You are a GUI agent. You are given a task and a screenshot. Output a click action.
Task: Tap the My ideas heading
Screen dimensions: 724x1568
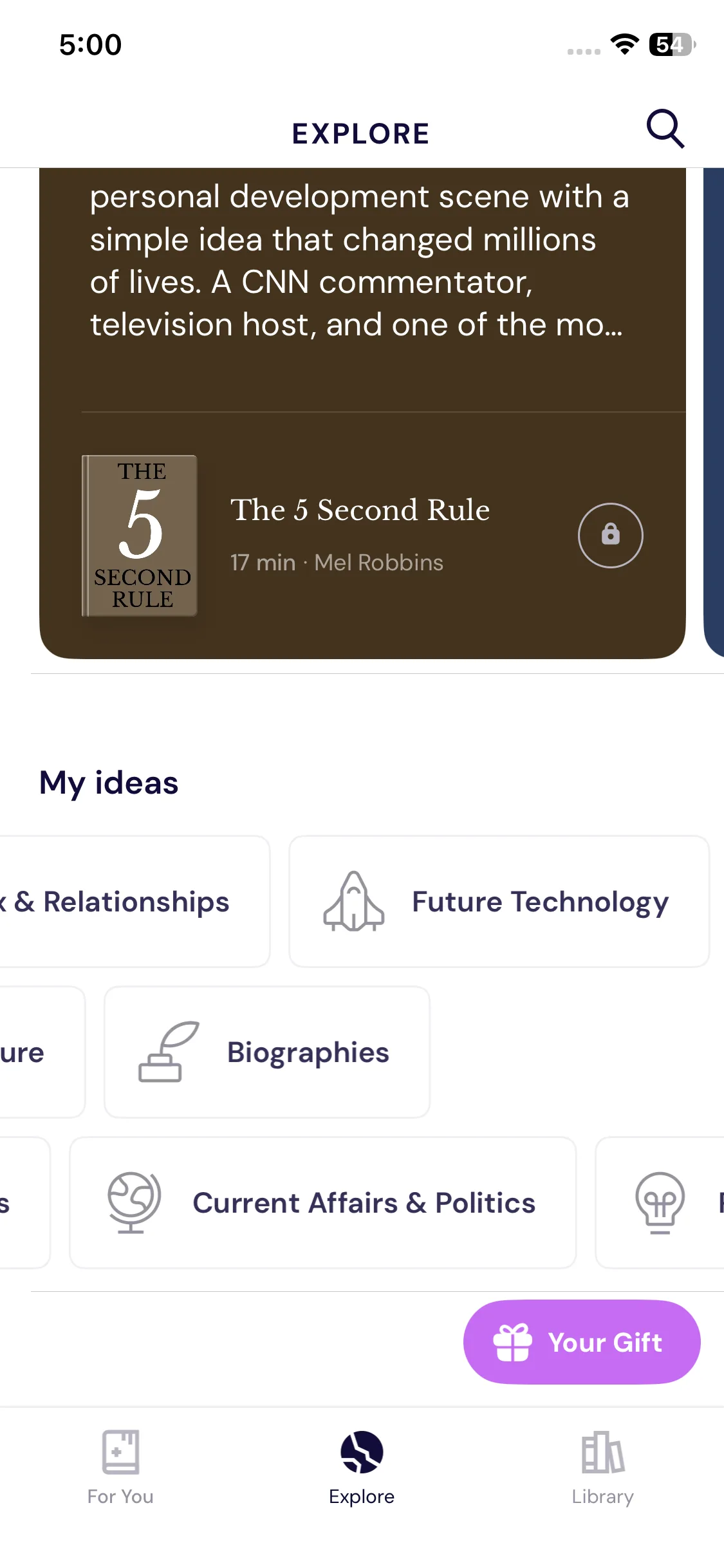[x=109, y=783]
